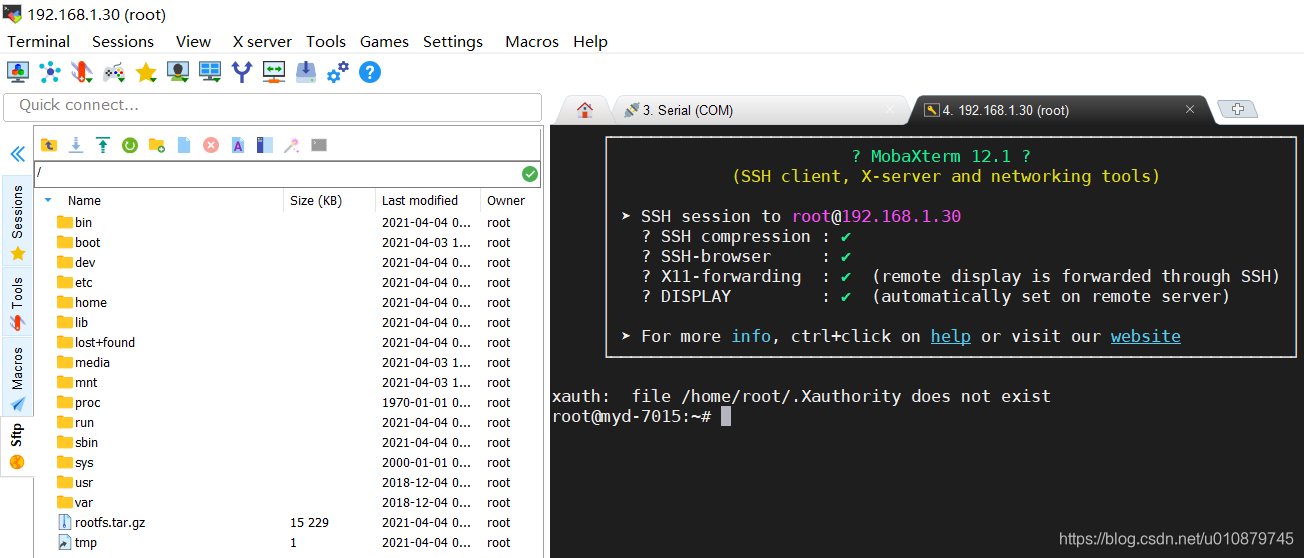Open the Sessions star icon in toolbar
The image size is (1304, 558).
(146, 72)
